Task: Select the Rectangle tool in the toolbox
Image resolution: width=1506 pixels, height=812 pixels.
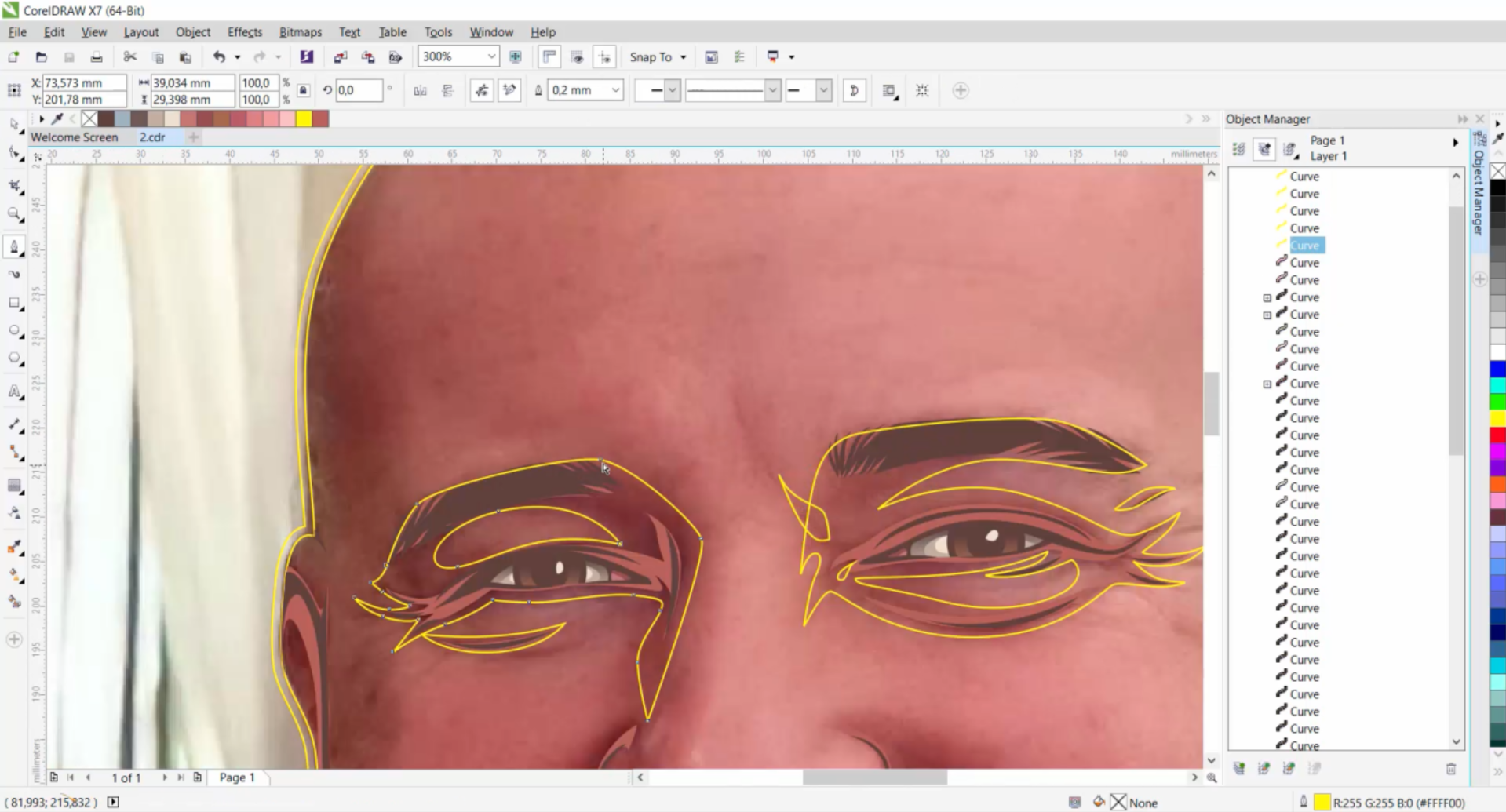Action: tap(14, 303)
